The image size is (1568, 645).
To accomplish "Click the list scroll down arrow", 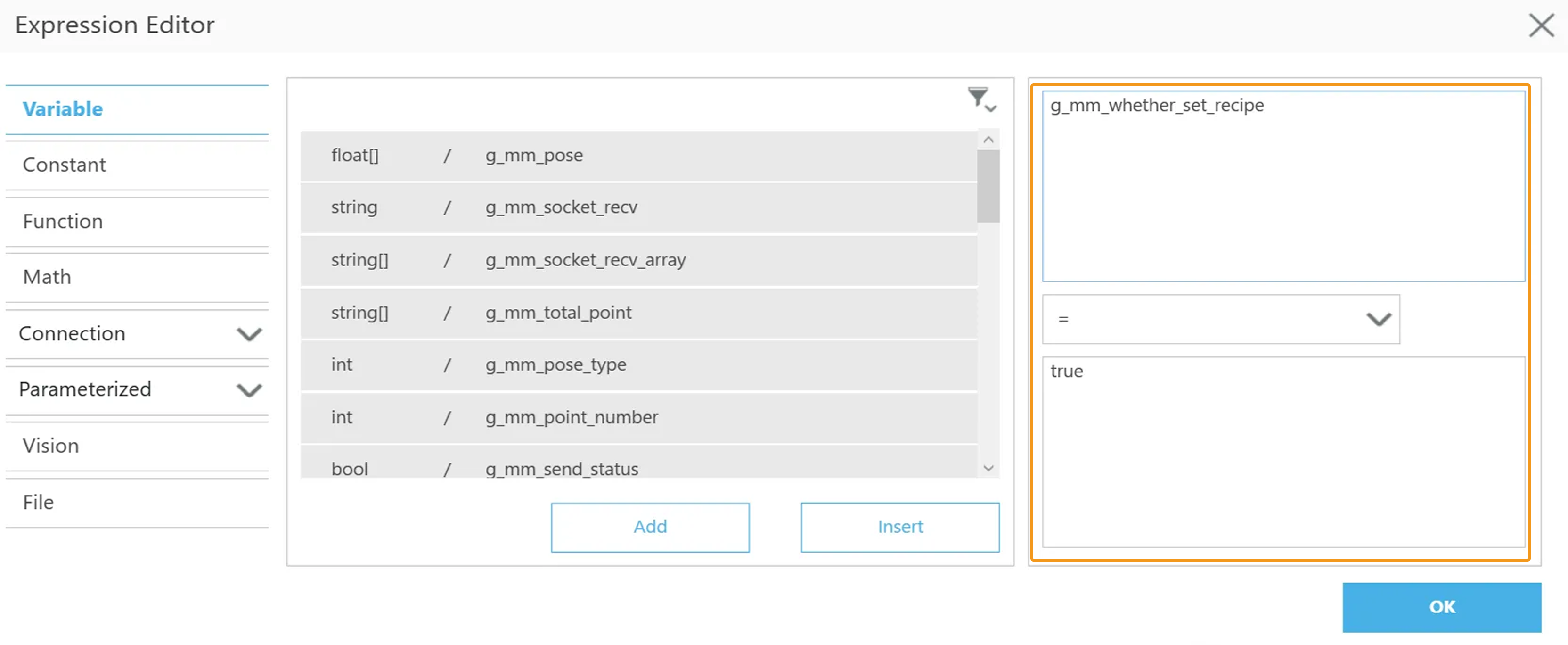I will coord(988,468).
